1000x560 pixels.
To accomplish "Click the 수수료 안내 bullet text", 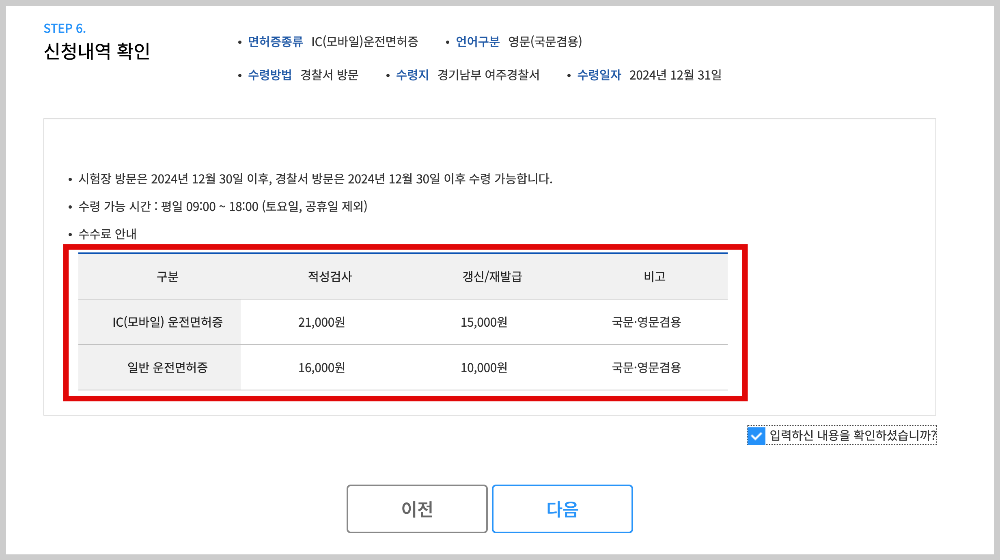I will pyautogui.click(x=107, y=233).
